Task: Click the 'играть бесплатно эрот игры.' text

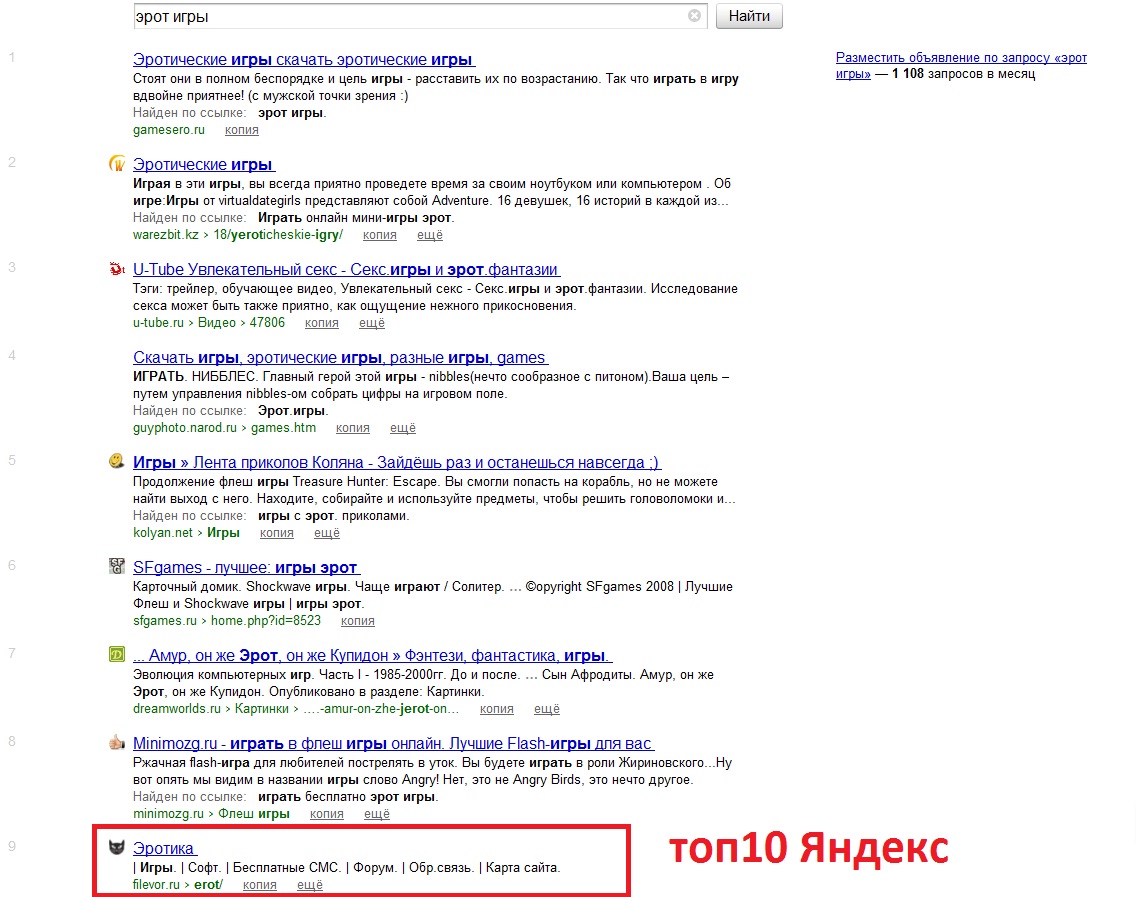Action: pyautogui.click(x=348, y=796)
